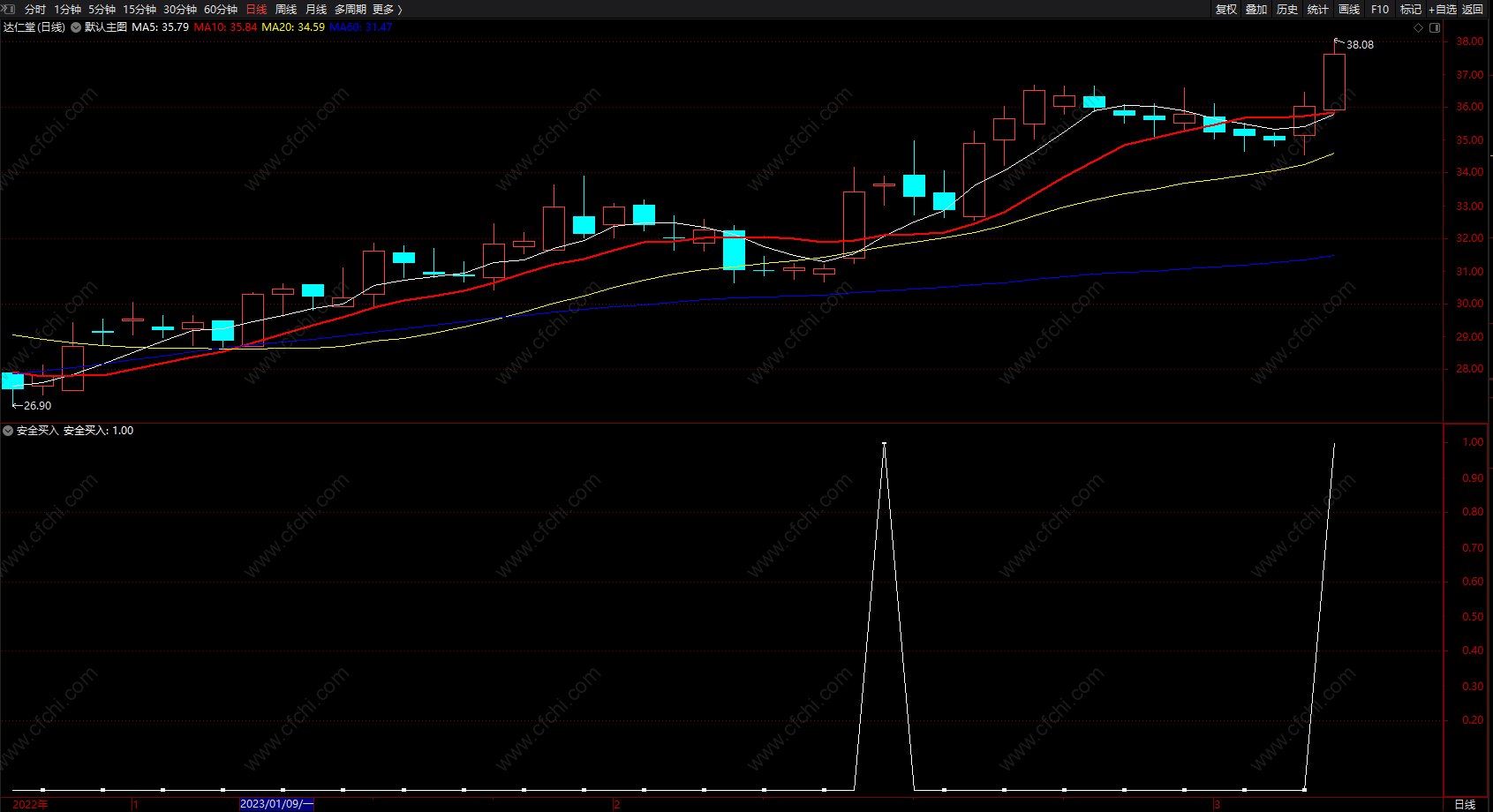This screenshot has height=812, width=1493.
Task: Toggle the right panel layout icon
Action: click(x=1435, y=27)
